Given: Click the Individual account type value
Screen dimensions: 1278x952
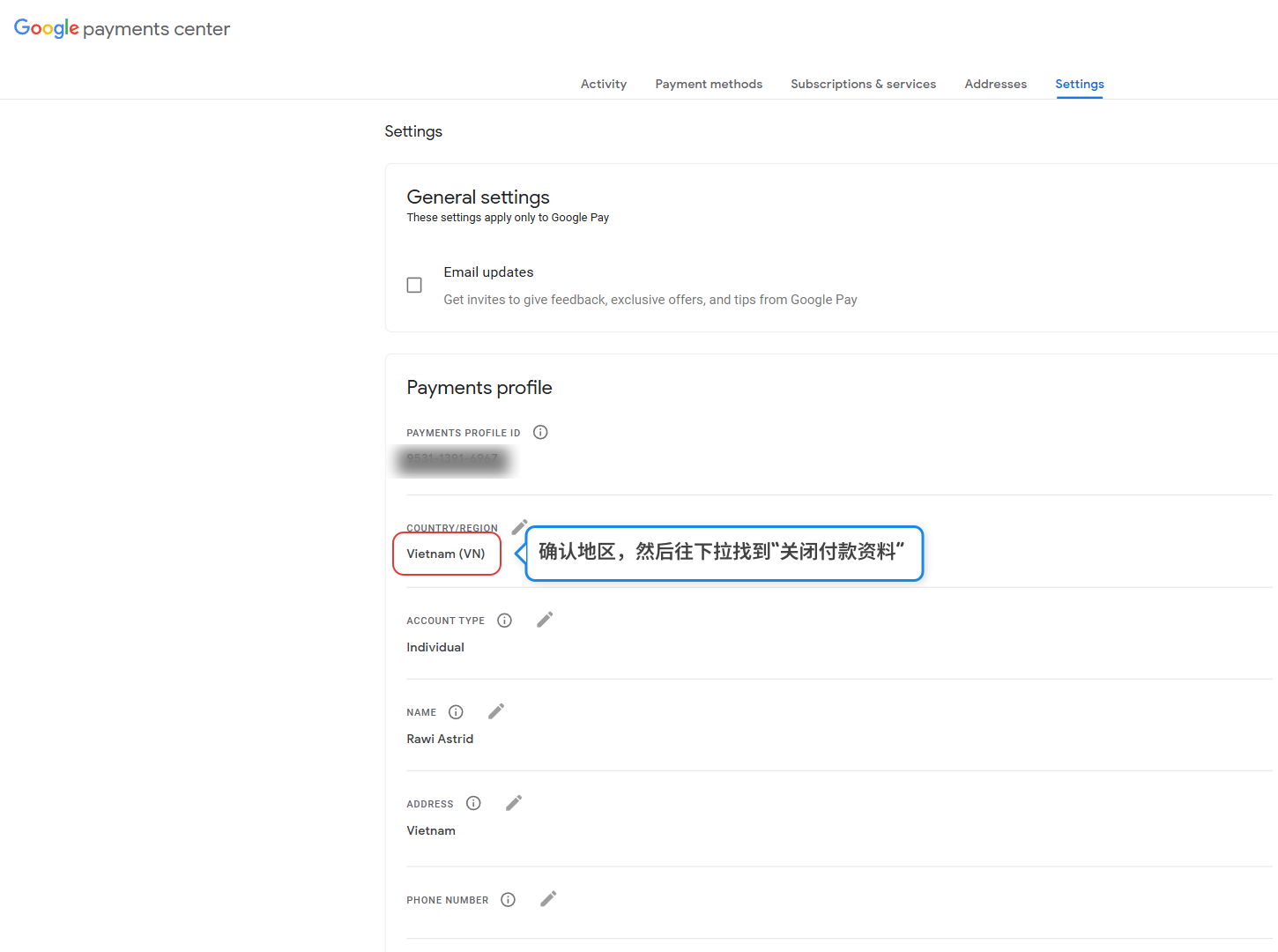Looking at the screenshot, I should point(435,647).
